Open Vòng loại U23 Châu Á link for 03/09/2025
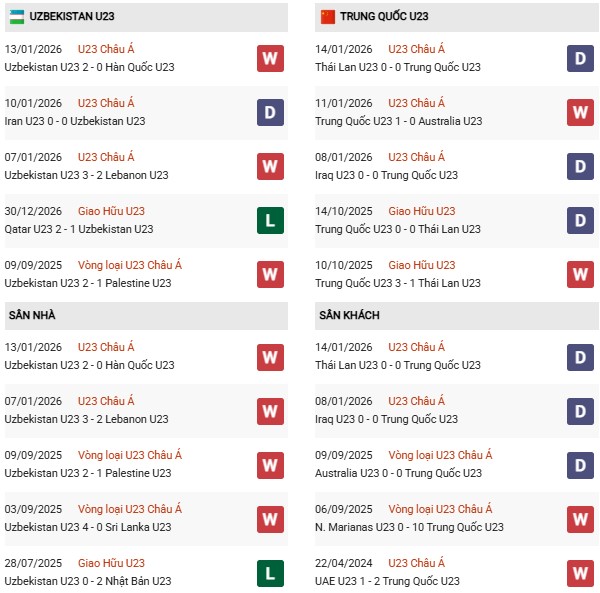 click(x=129, y=509)
